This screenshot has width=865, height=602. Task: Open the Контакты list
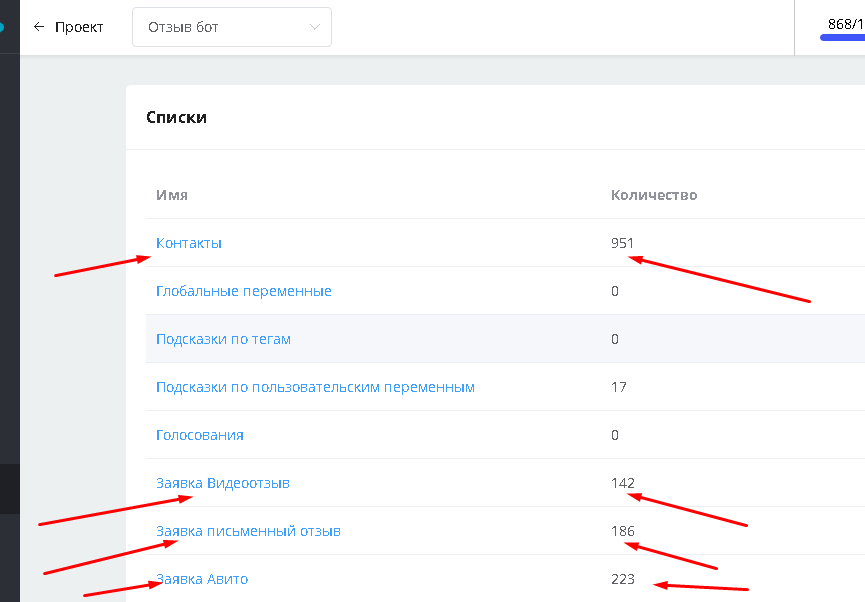(189, 243)
